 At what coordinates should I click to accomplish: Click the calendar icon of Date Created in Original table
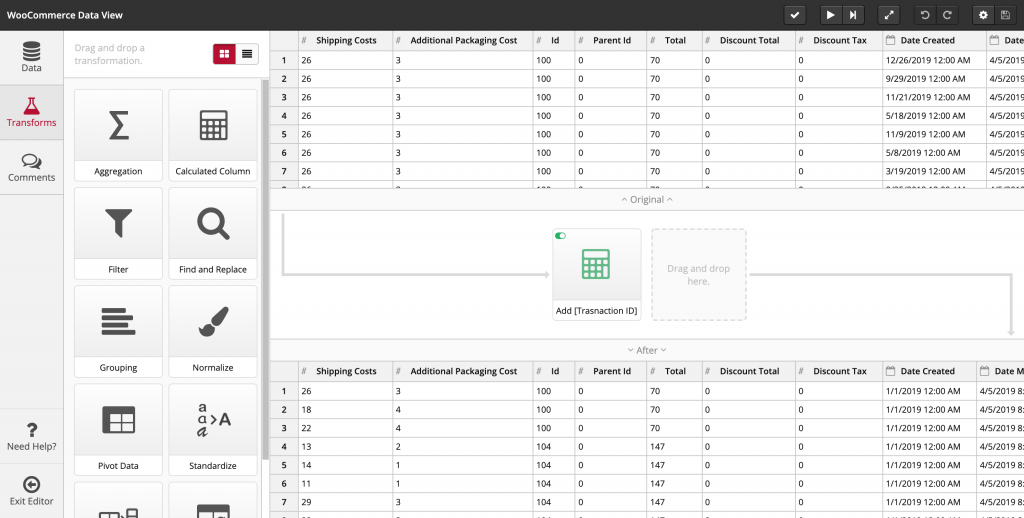pos(890,40)
